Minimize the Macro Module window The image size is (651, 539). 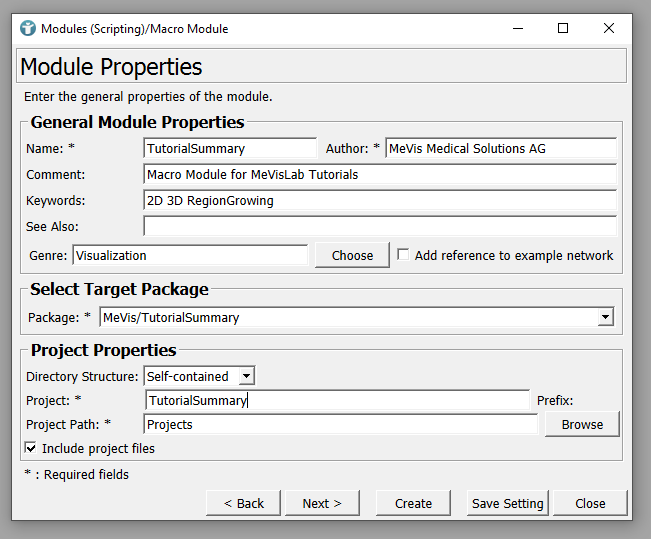(517, 29)
